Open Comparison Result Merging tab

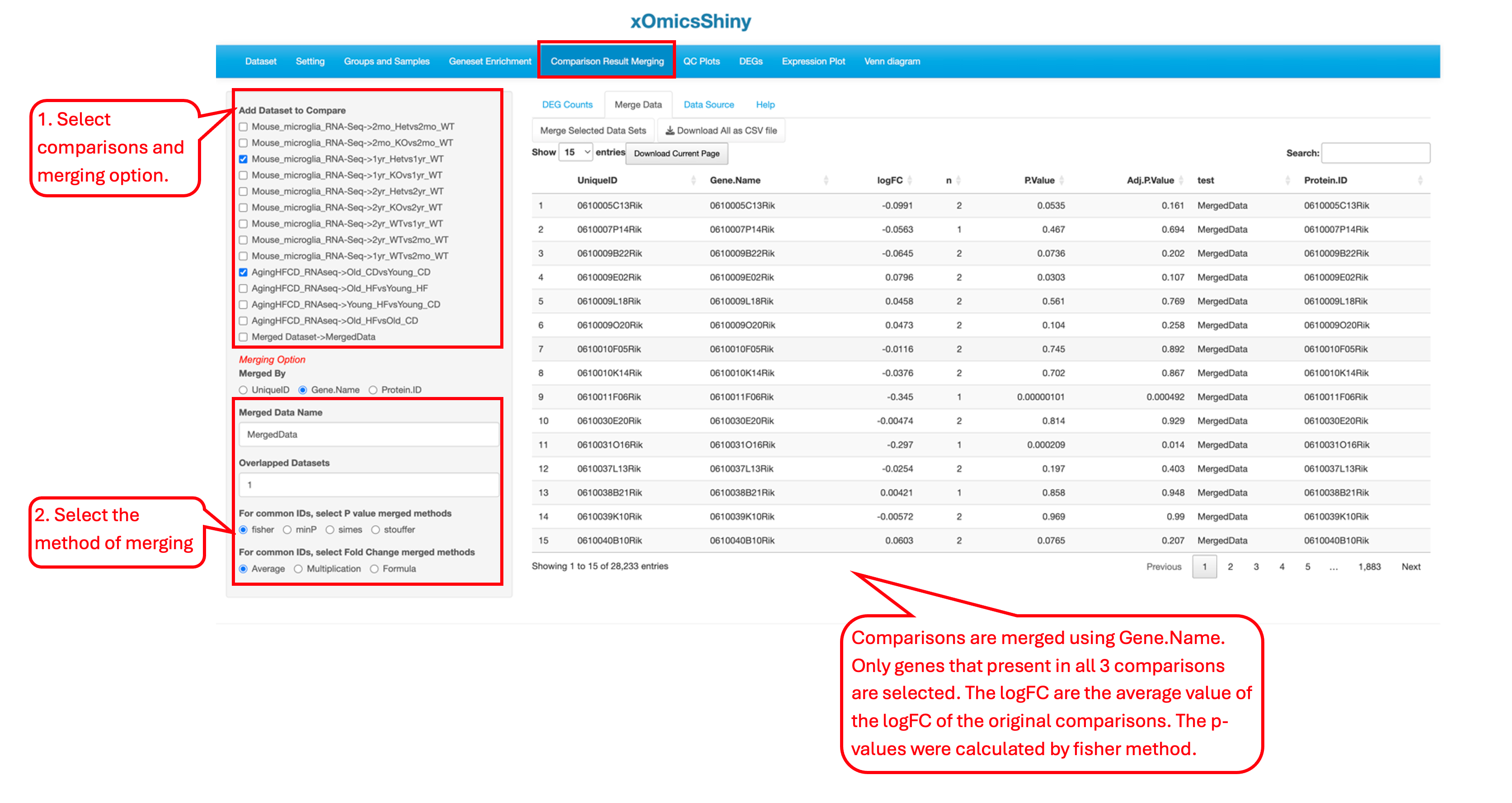point(607,61)
